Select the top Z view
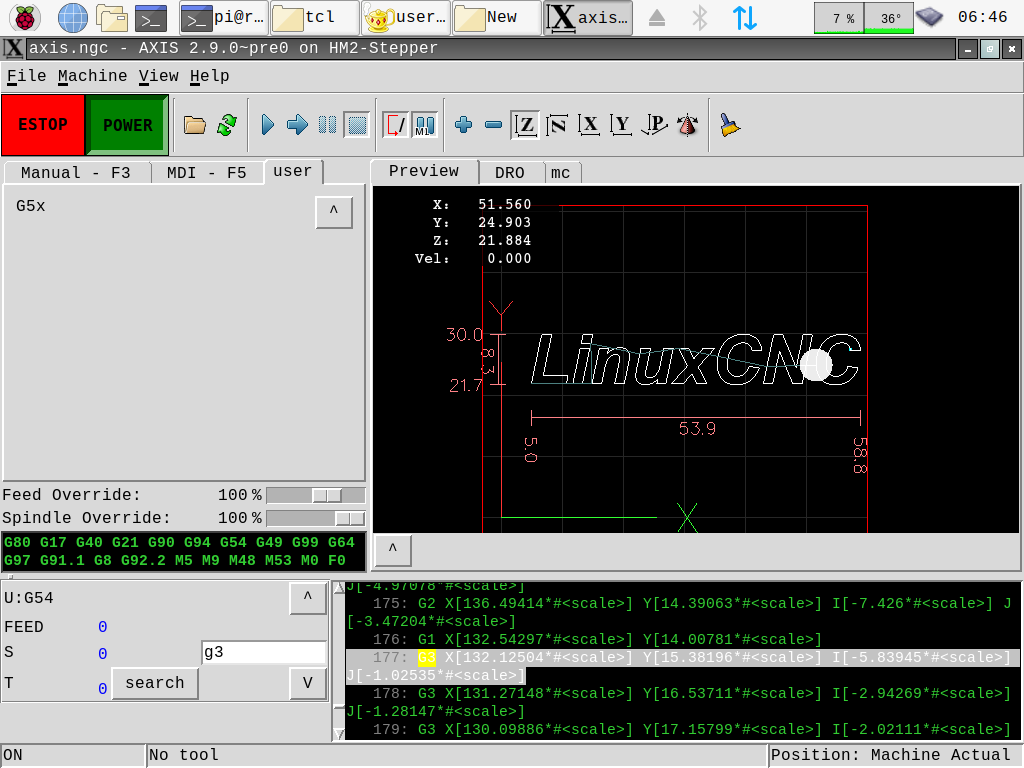This screenshot has width=1024, height=768. 525,125
